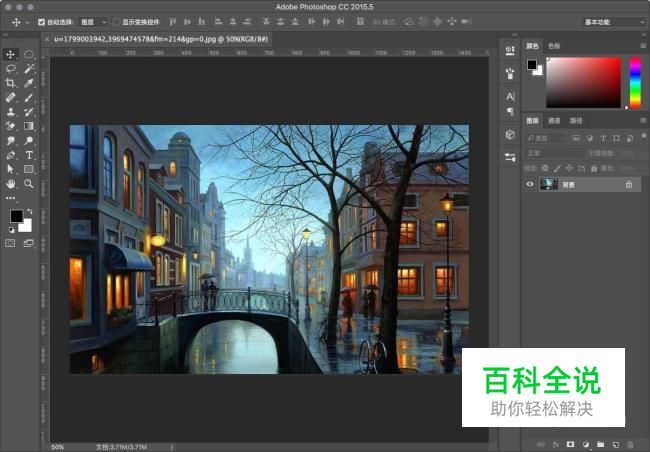Switch to the Color panel tab
650x452 pixels.
click(x=532, y=46)
